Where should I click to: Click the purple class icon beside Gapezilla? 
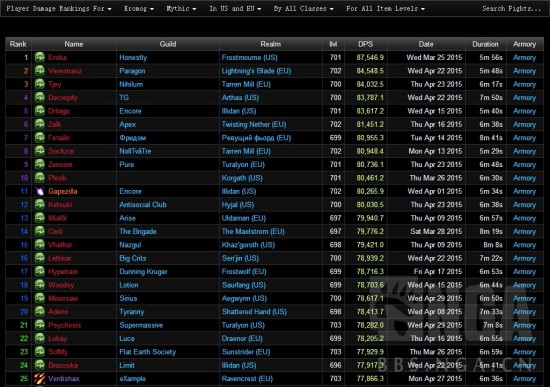[x=40, y=191]
